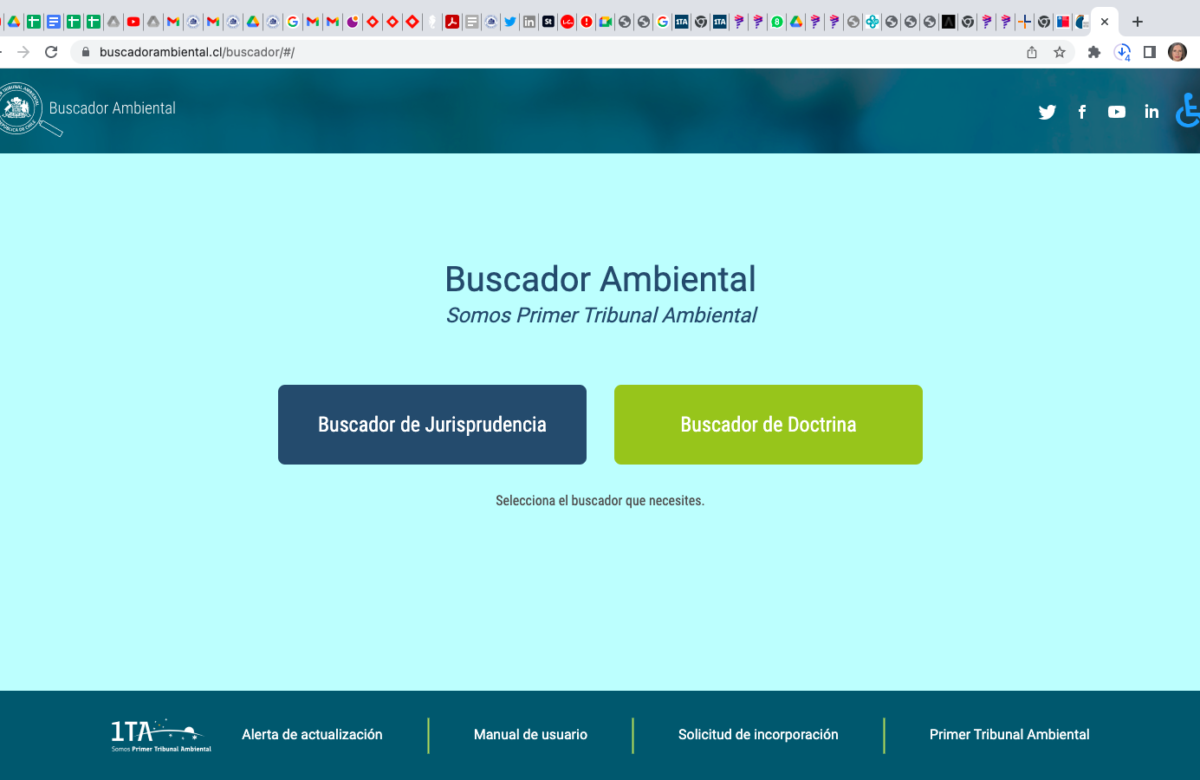This screenshot has height=780, width=1200.
Task: Click 'Selecciona el buscador que necesites.' text
Action: pyautogui.click(x=600, y=501)
